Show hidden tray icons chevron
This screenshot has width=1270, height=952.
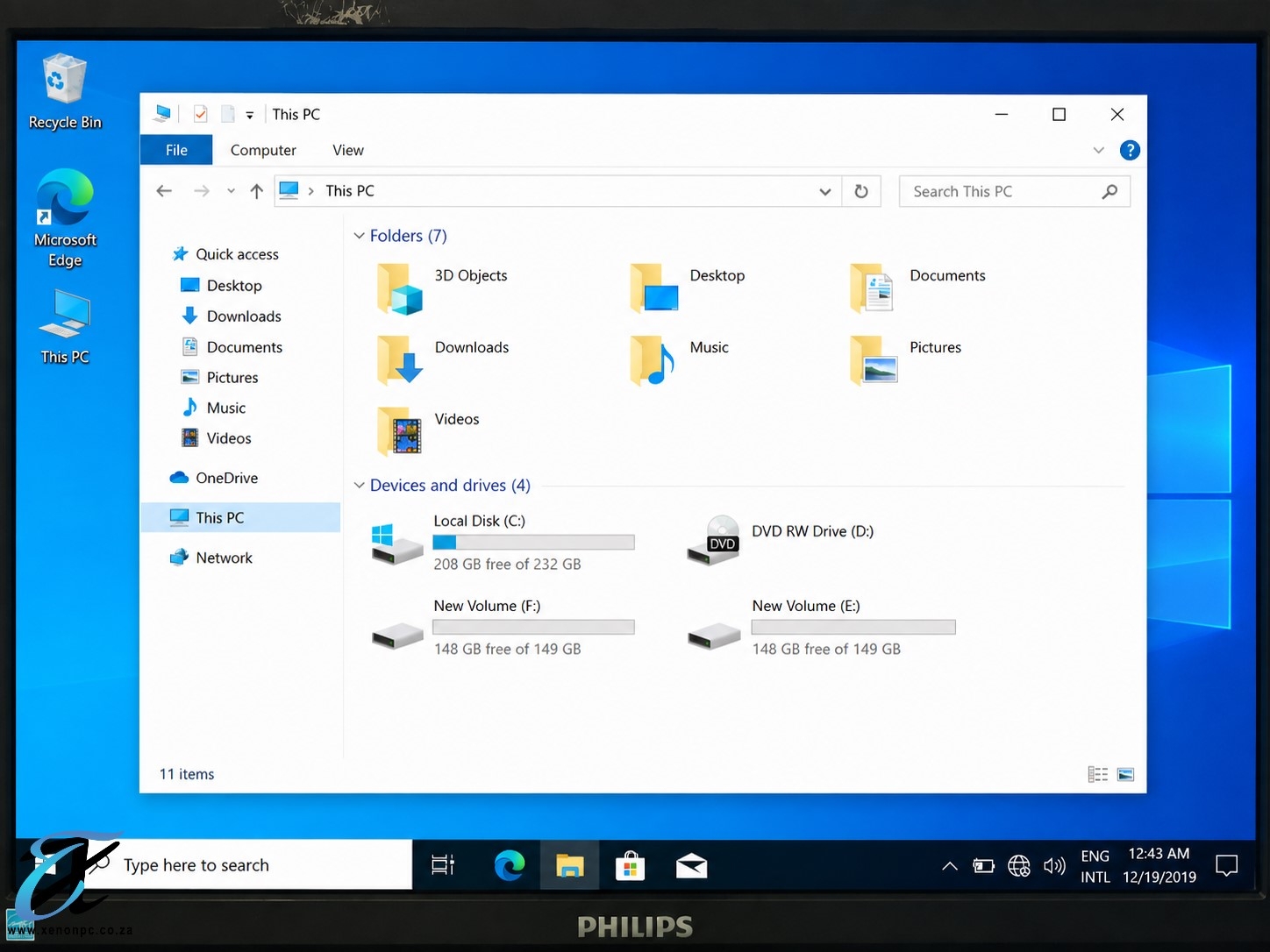tap(949, 866)
